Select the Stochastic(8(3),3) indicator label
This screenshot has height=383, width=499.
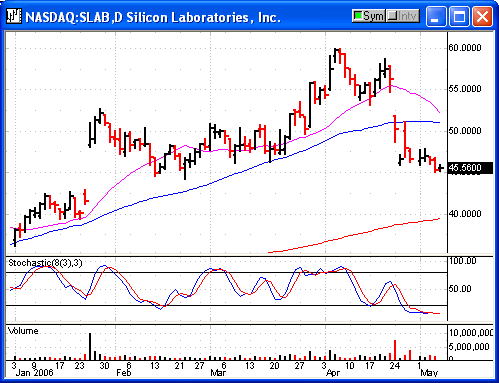tap(45, 263)
